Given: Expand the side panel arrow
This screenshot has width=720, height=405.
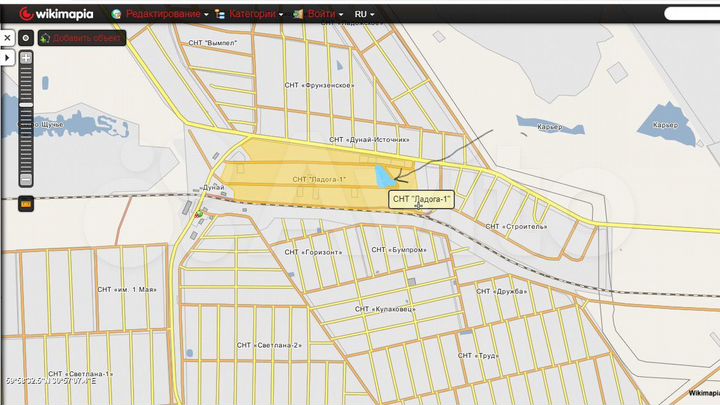Looking at the screenshot, I should click(x=6, y=58).
